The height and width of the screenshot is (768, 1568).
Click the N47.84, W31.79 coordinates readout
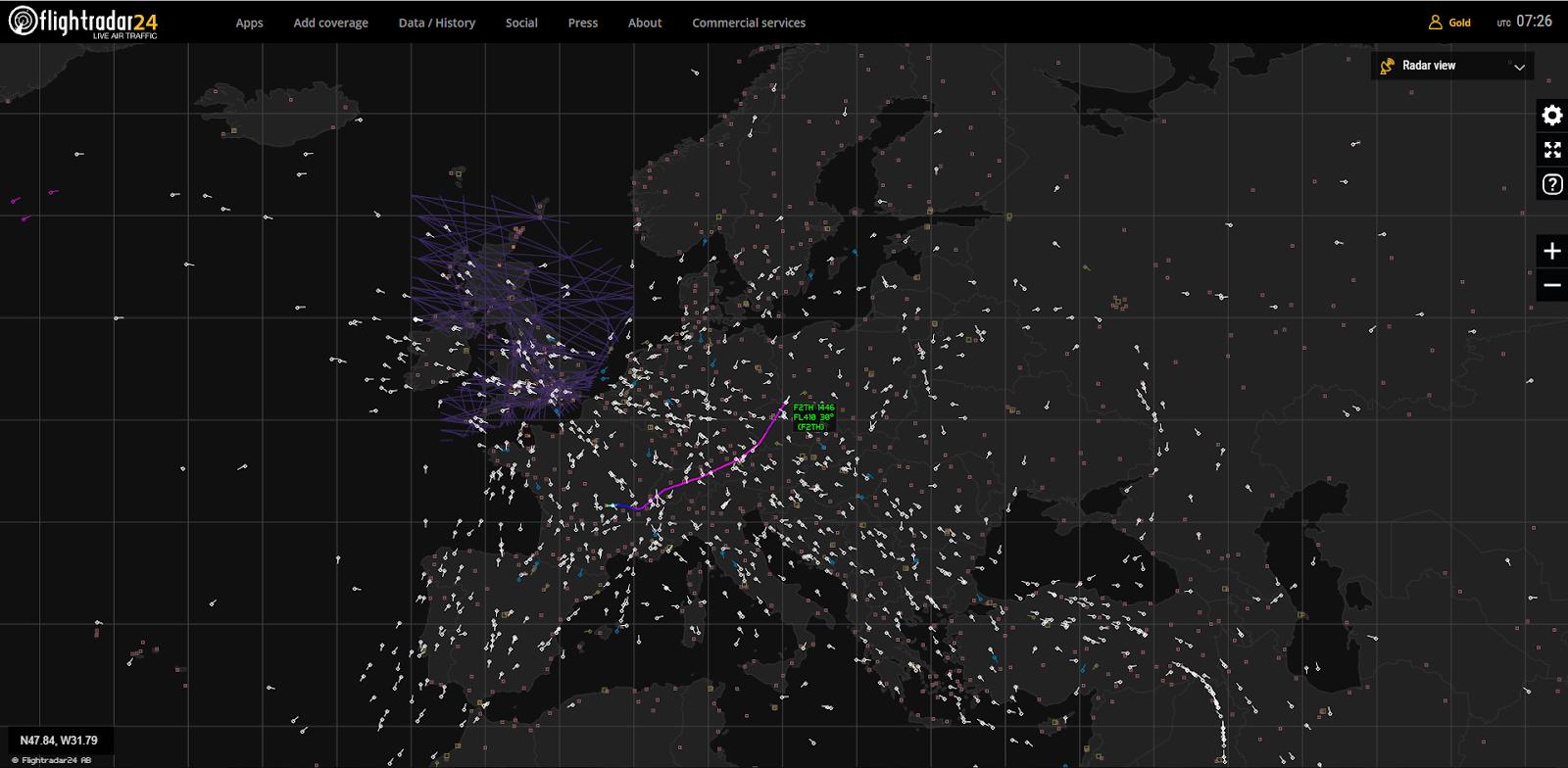[59, 741]
